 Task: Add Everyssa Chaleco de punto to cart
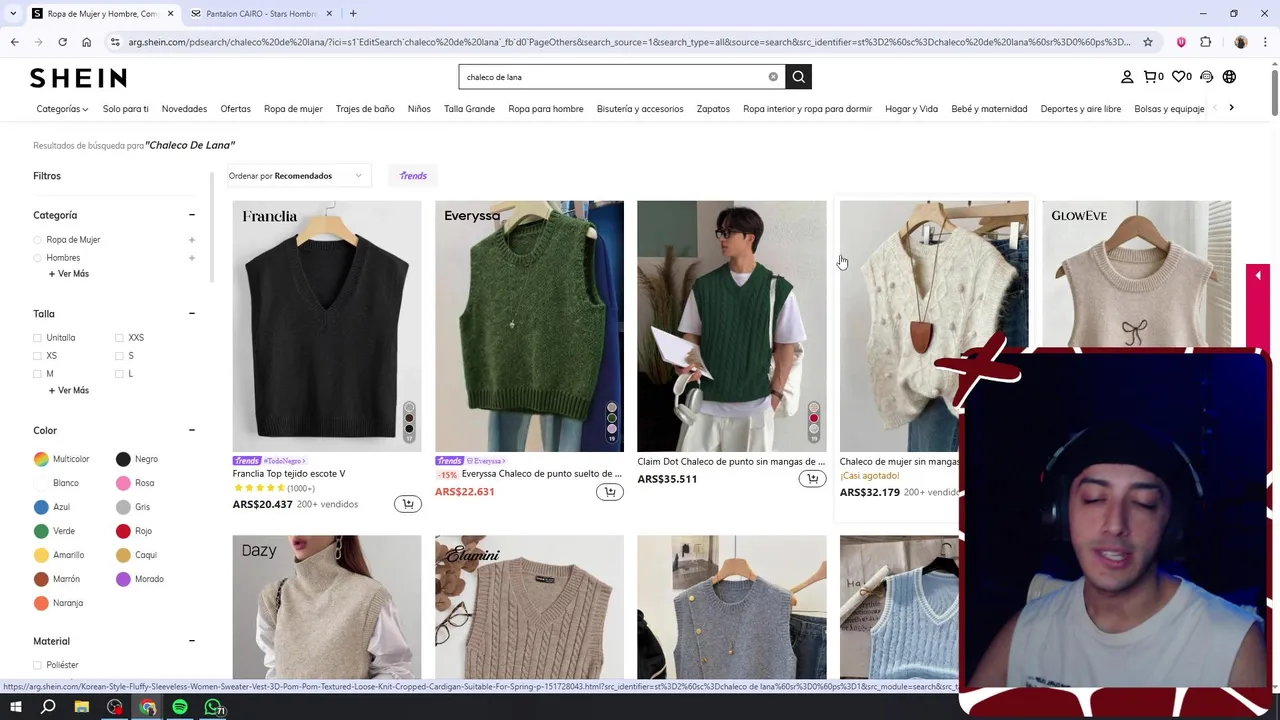[609, 491]
